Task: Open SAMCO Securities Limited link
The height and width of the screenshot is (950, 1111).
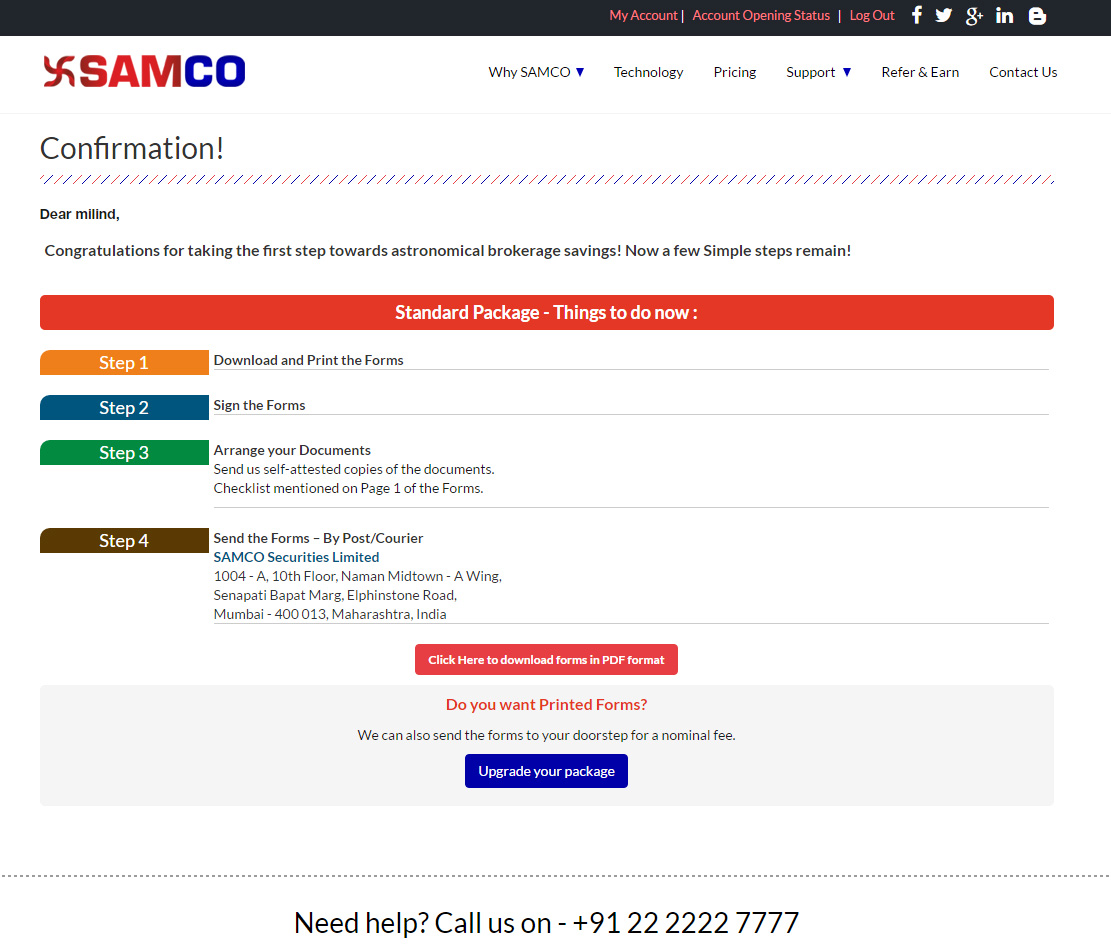Action: 296,558
